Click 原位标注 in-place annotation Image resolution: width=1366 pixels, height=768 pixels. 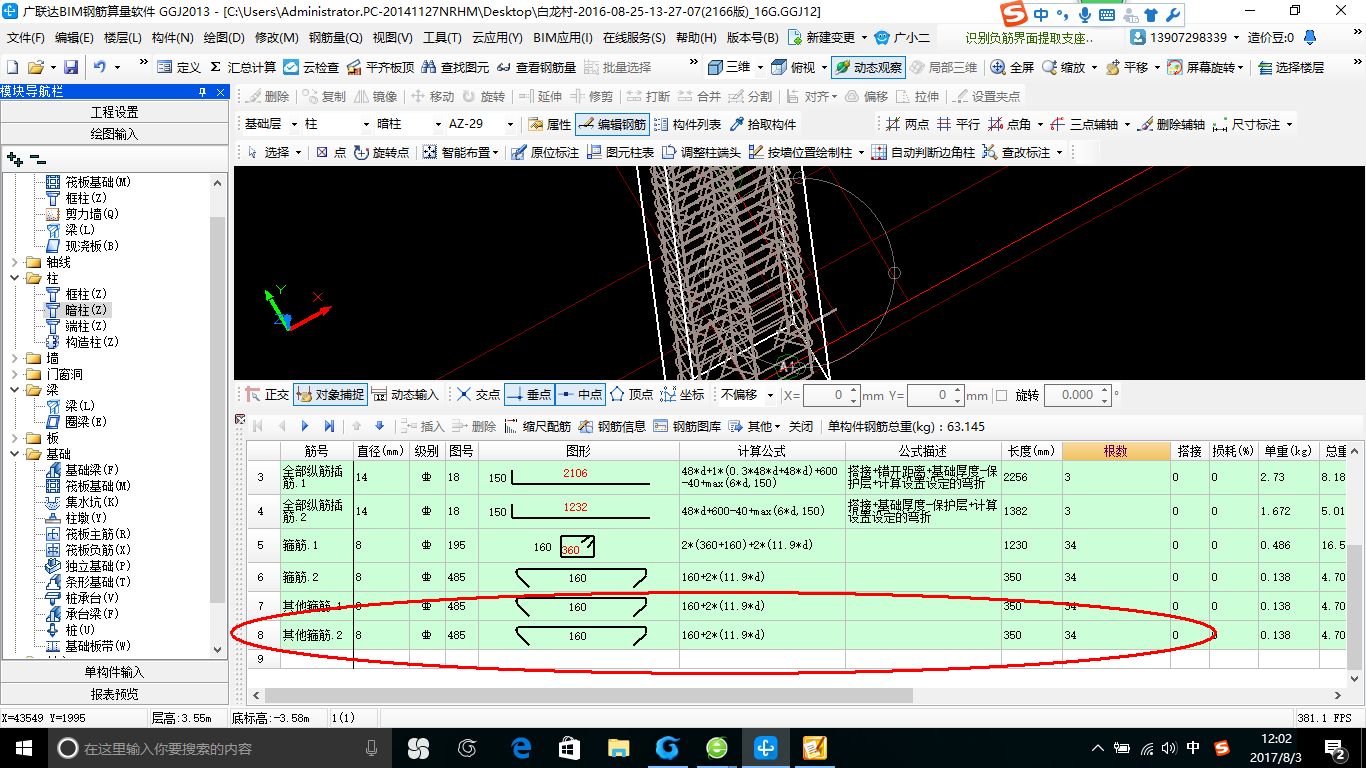tap(545, 152)
